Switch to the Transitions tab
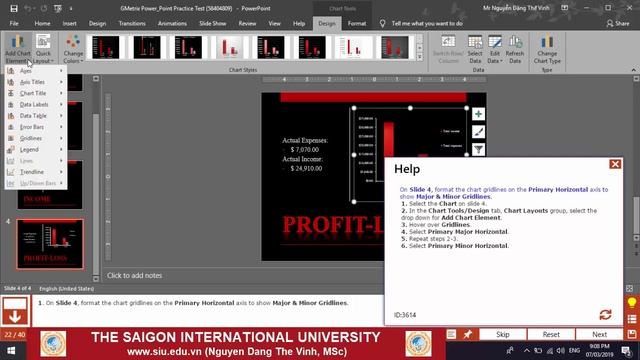640x360 pixels. pos(132,24)
